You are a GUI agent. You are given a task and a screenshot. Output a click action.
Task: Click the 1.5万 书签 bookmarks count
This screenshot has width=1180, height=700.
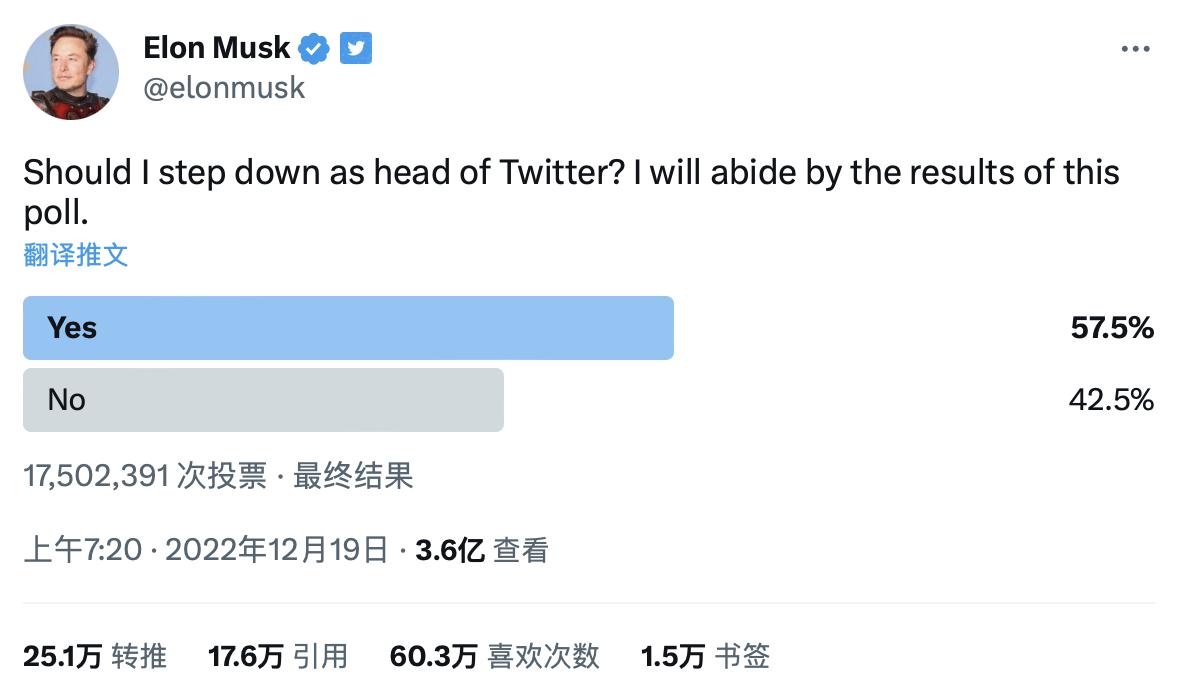point(705,656)
